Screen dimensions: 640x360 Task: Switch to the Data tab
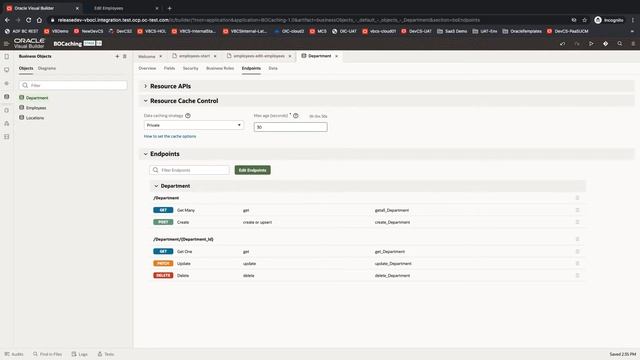coord(273,68)
